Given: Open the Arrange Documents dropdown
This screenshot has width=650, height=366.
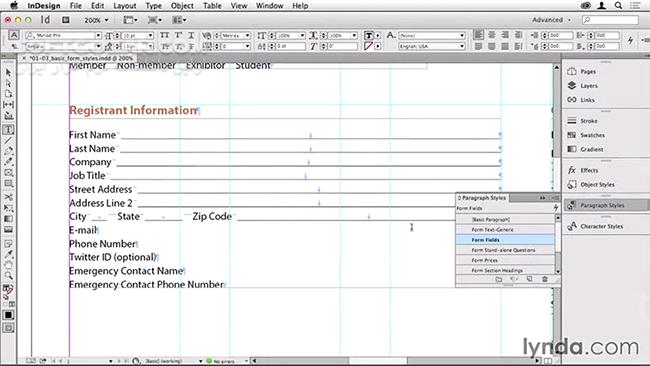Looking at the screenshot, I should pos(179,20).
